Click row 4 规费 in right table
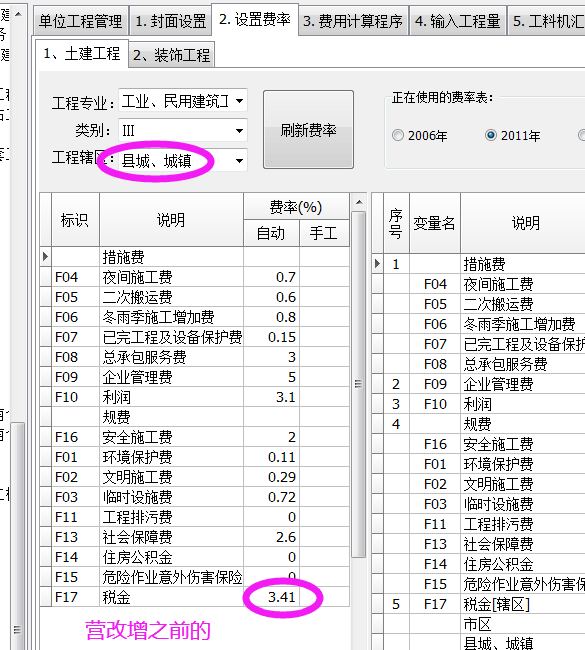The height and width of the screenshot is (650, 585). 478,424
